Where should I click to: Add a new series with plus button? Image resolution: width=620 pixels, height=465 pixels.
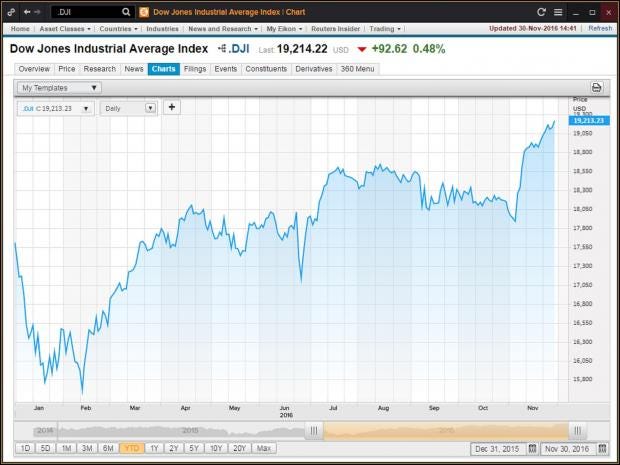tap(172, 107)
